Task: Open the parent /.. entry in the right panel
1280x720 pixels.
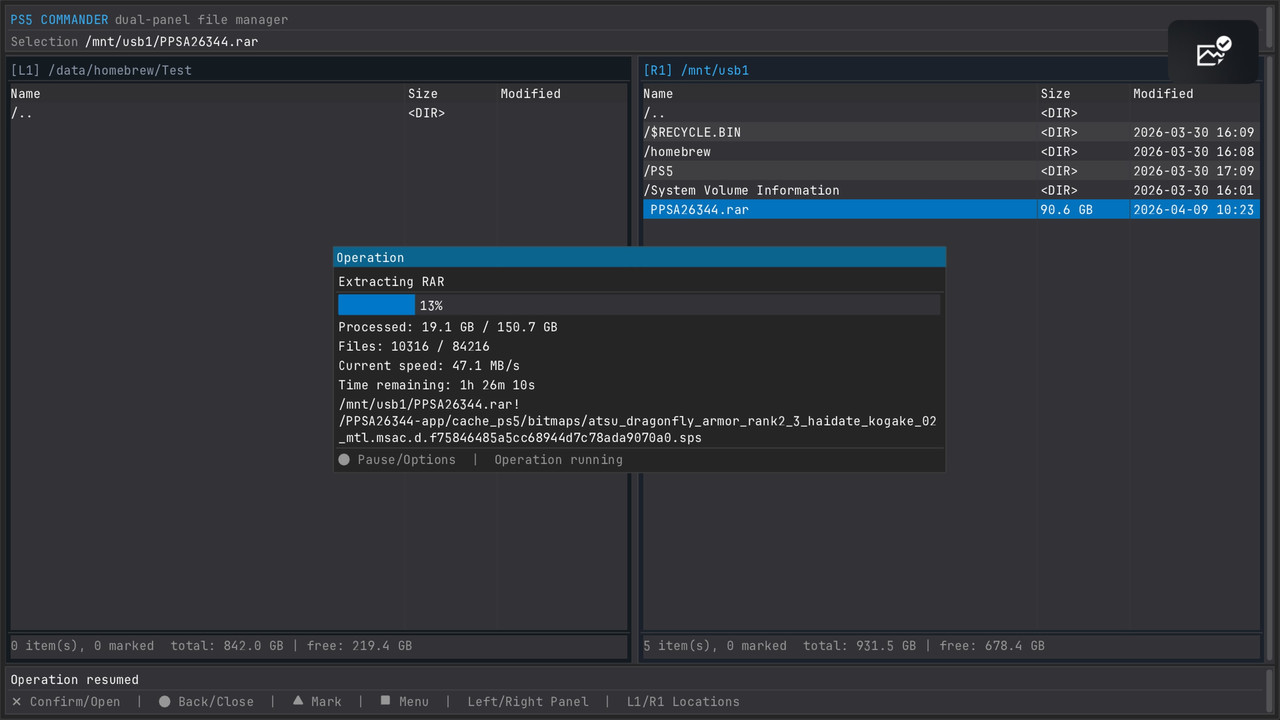Action: click(951, 113)
